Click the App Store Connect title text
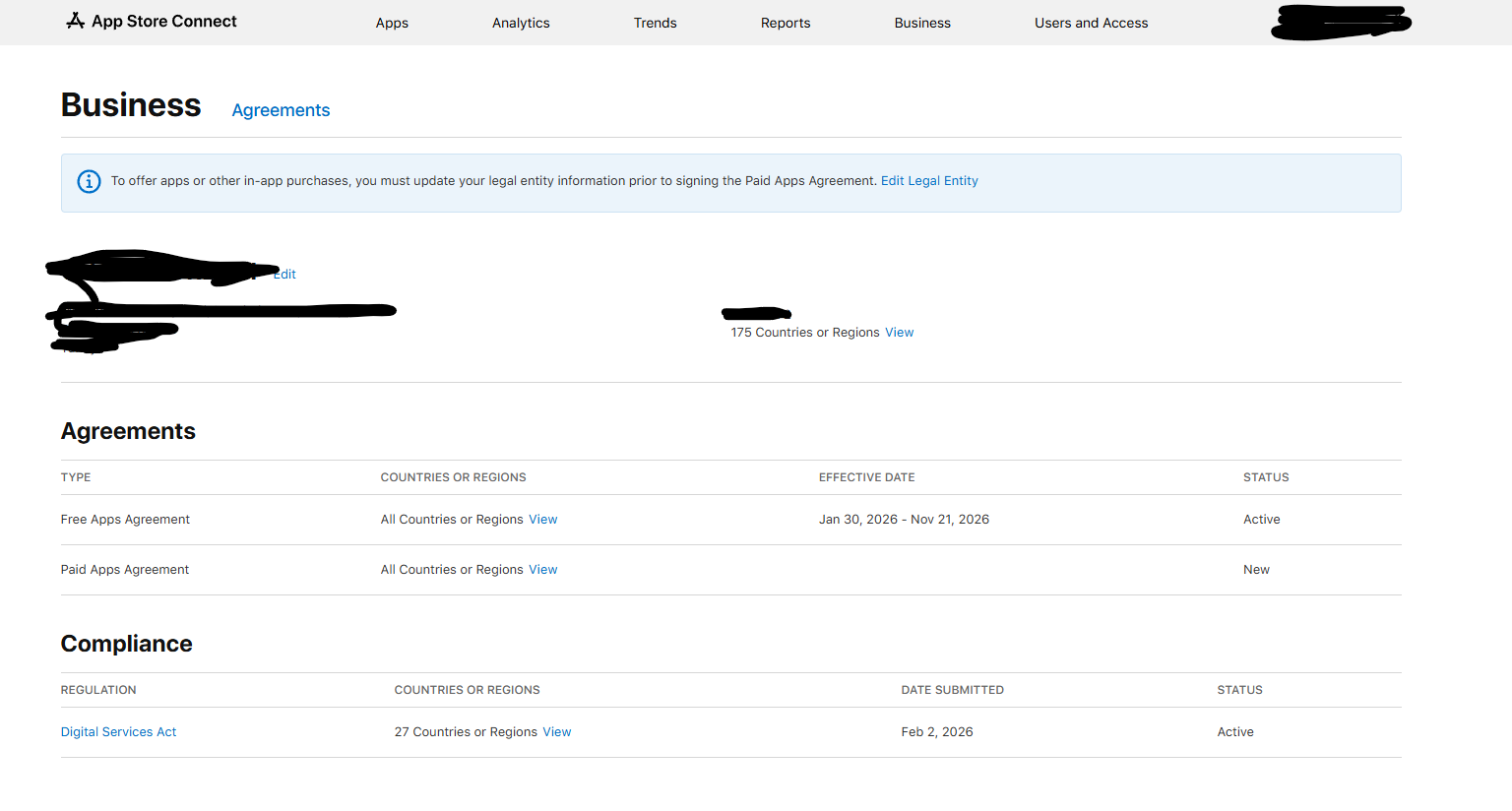This screenshot has height=811, width=1512. tap(164, 22)
